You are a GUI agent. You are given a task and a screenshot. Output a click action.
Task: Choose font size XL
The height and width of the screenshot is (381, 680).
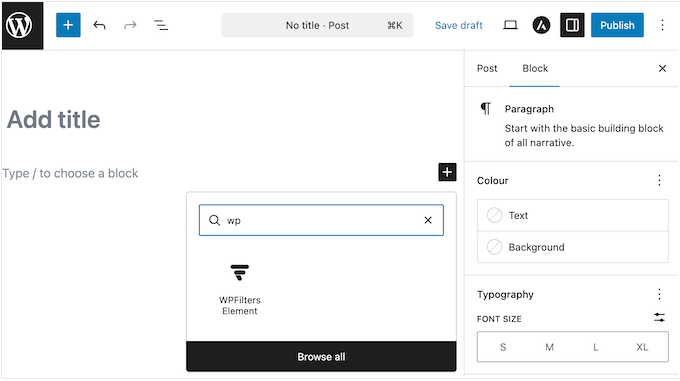coord(642,347)
